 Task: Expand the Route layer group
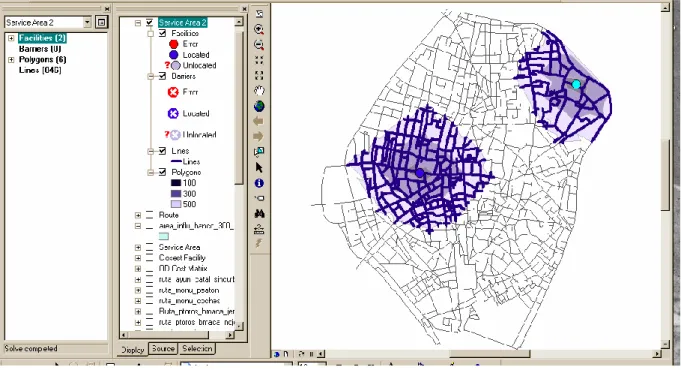pos(138,215)
